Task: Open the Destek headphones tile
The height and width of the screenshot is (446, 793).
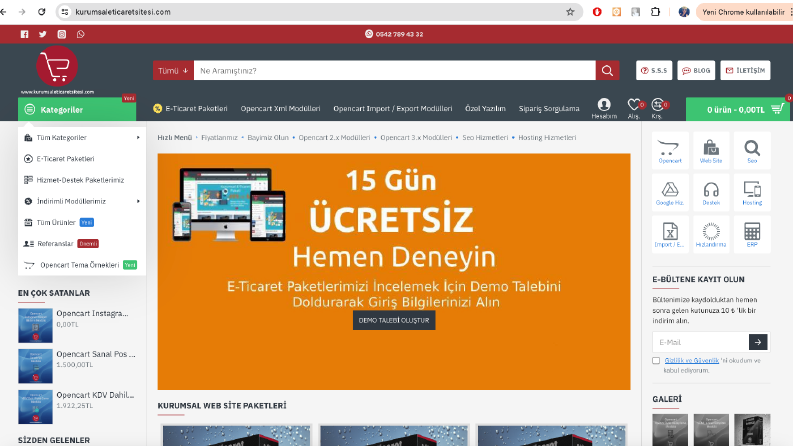Action: pos(711,193)
